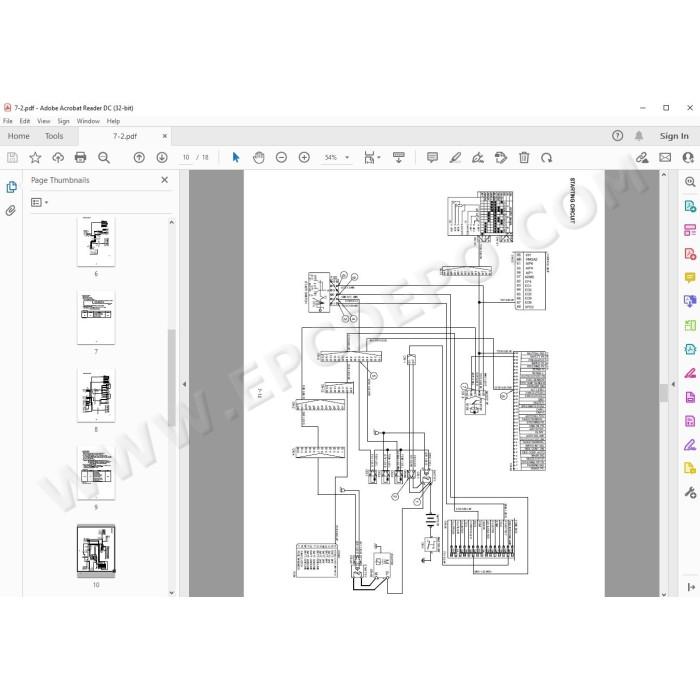This screenshot has width=700, height=700.
Task: Switch to the Tools tab
Action: coord(54,136)
